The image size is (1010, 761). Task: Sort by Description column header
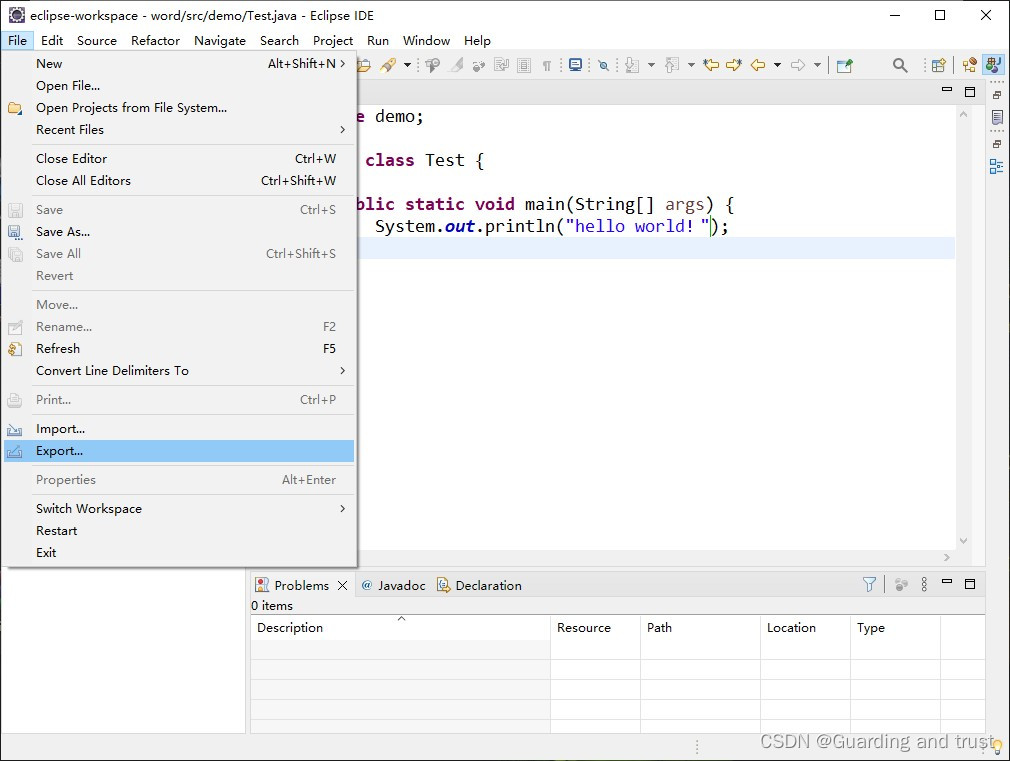tap(401, 628)
